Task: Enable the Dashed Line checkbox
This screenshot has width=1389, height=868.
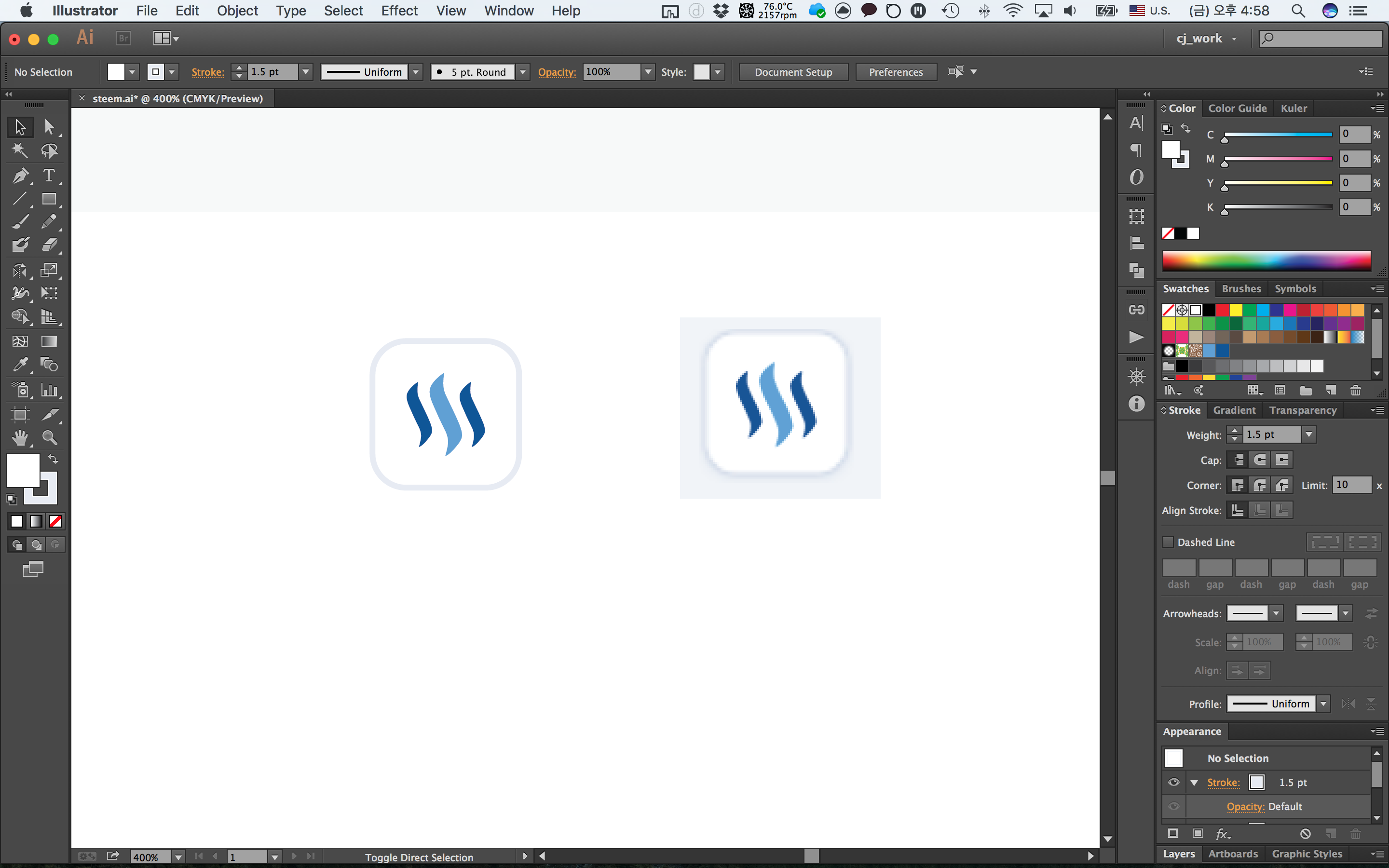Action: click(x=1168, y=542)
